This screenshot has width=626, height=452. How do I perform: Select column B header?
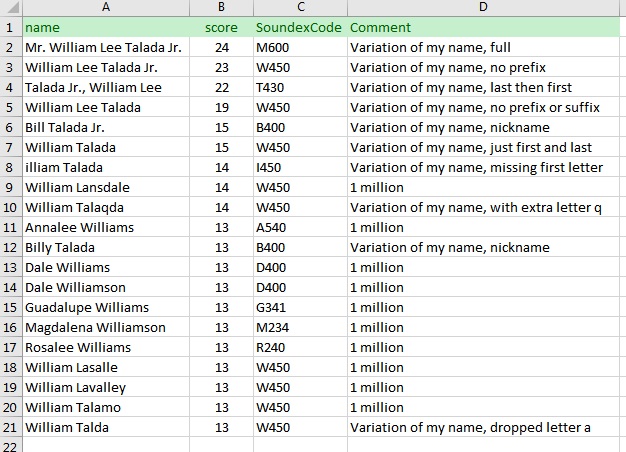pos(220,8)
